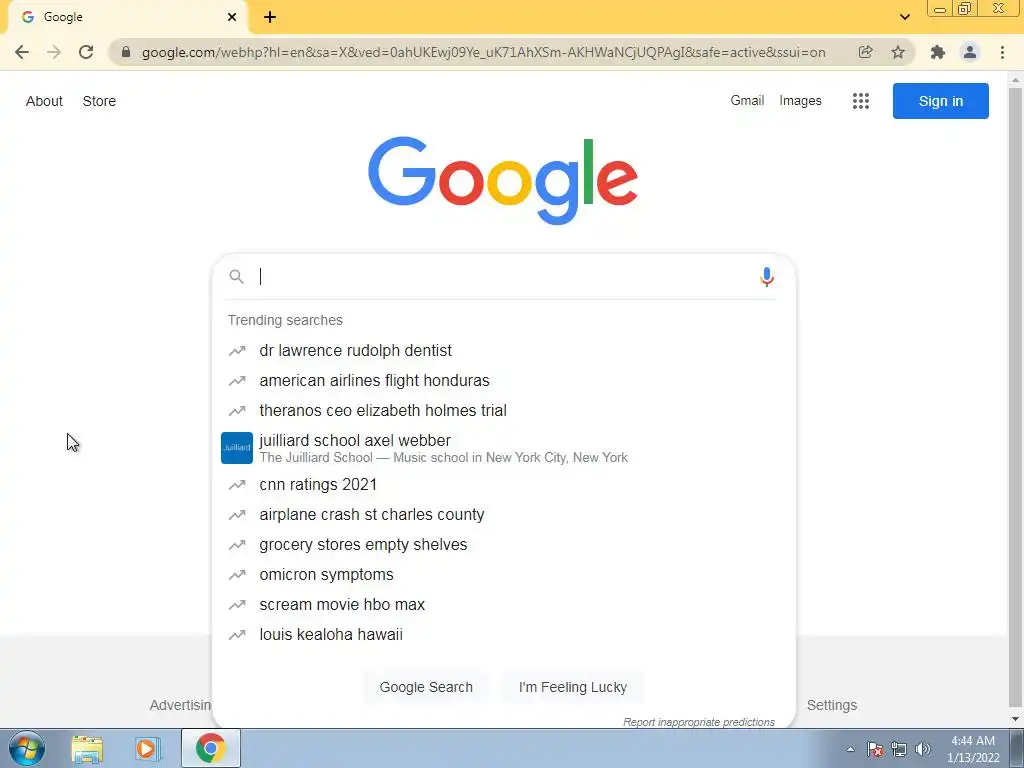
Task: Share this page using the share icon
Action: point(865,52)
